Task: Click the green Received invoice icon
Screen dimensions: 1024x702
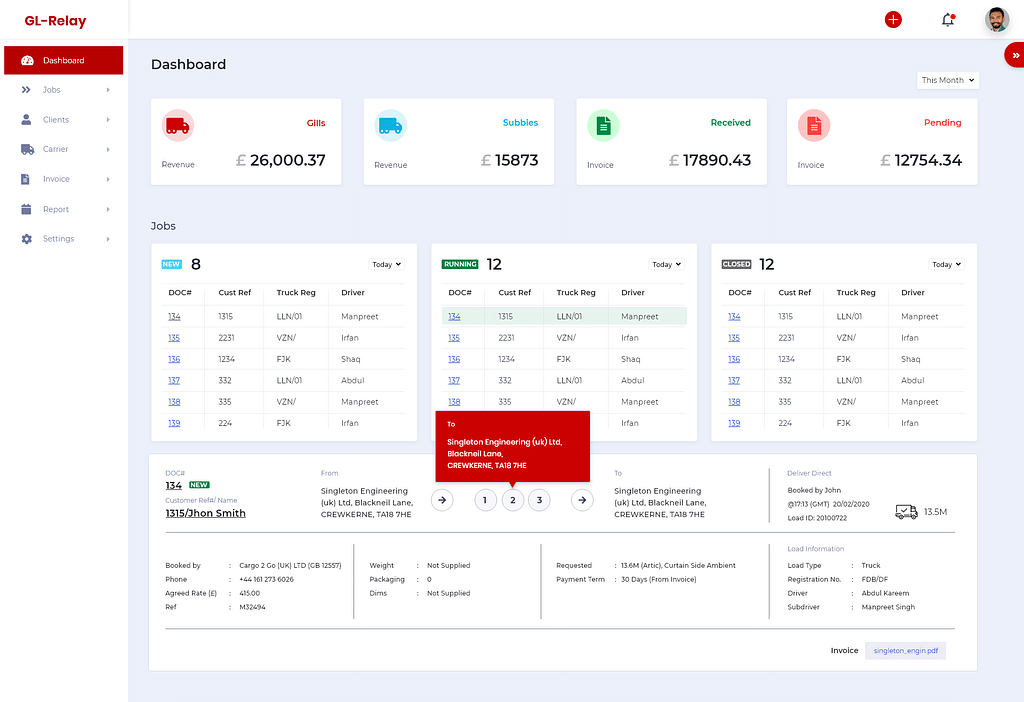Action: pos(603,125)
